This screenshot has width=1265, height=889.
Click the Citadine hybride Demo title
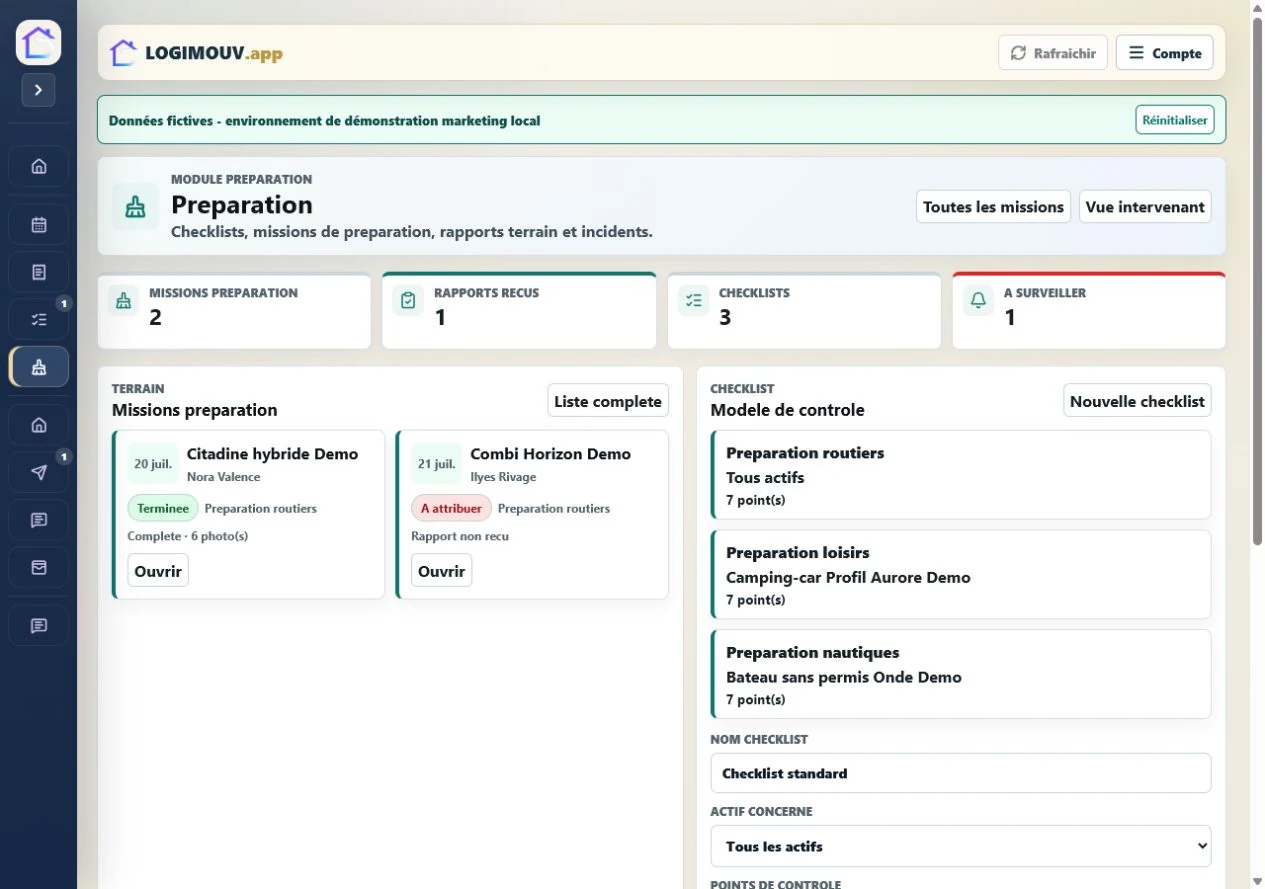272,454
